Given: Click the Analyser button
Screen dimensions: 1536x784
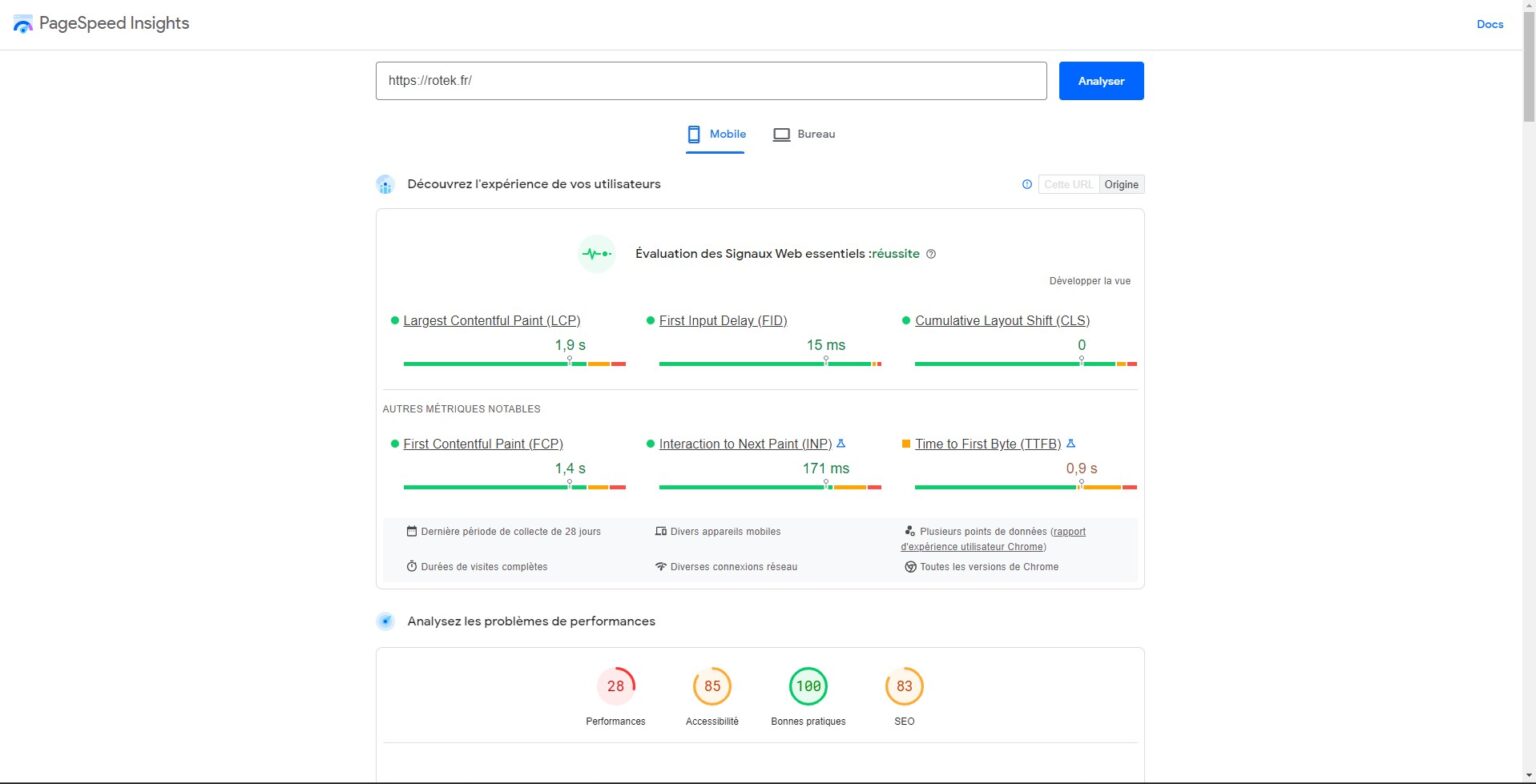Looking at the screenshot, I should (1101, 81).
